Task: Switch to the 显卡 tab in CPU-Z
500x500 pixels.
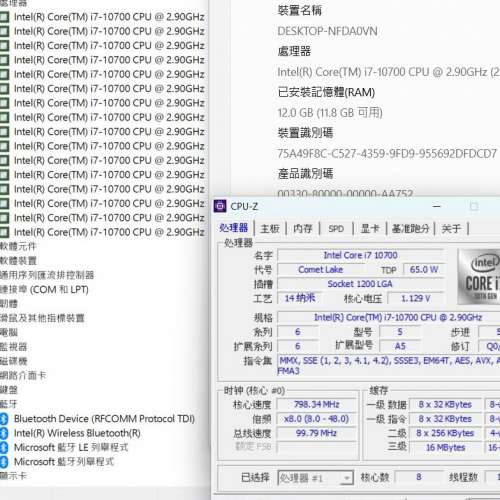Action: click(370, 229)
